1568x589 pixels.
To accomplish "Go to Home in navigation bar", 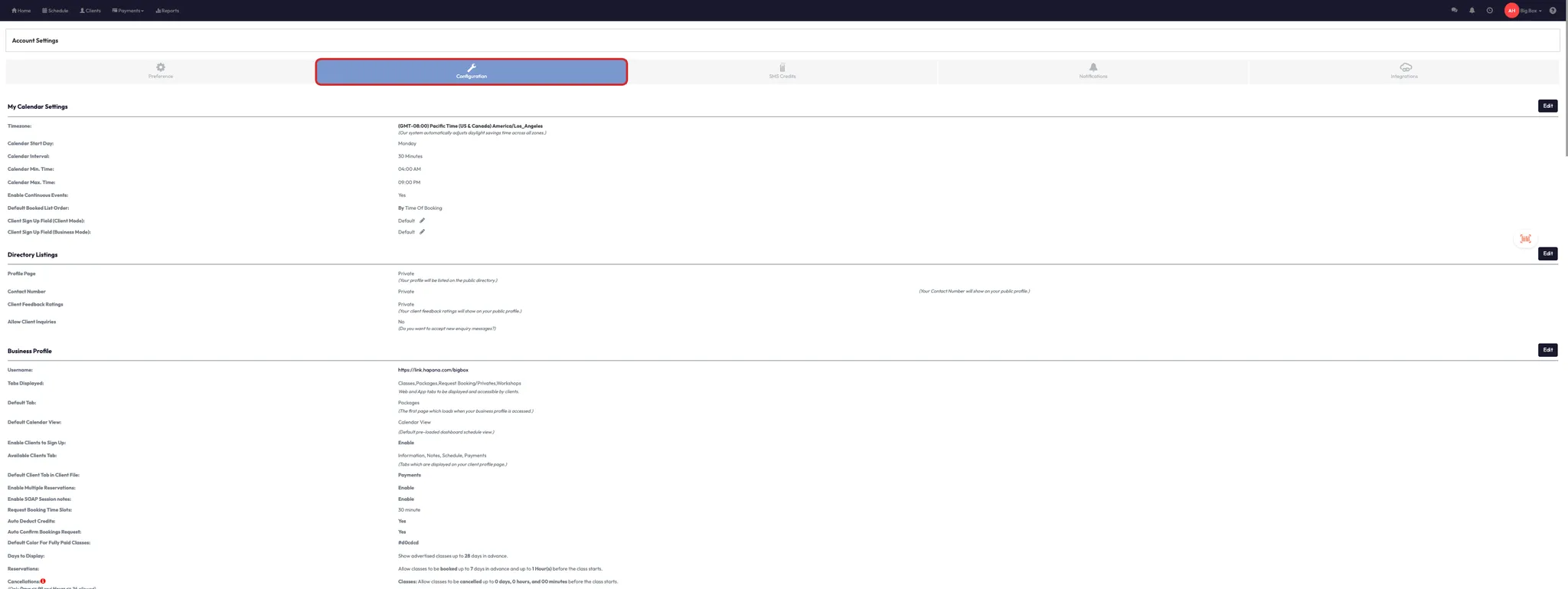I will pyautogui.click(x=21, y=11).
